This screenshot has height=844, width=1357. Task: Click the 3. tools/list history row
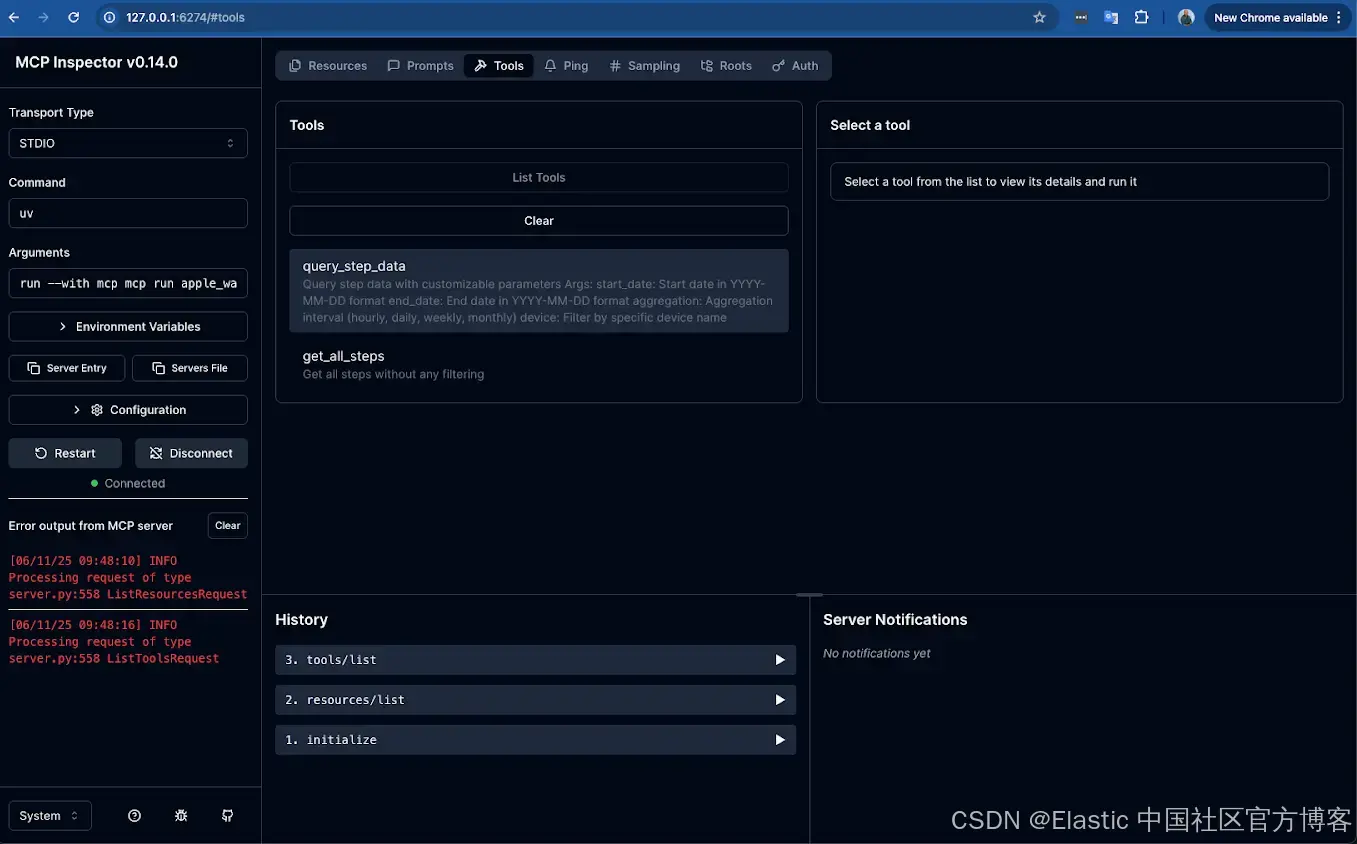[535, 660]
